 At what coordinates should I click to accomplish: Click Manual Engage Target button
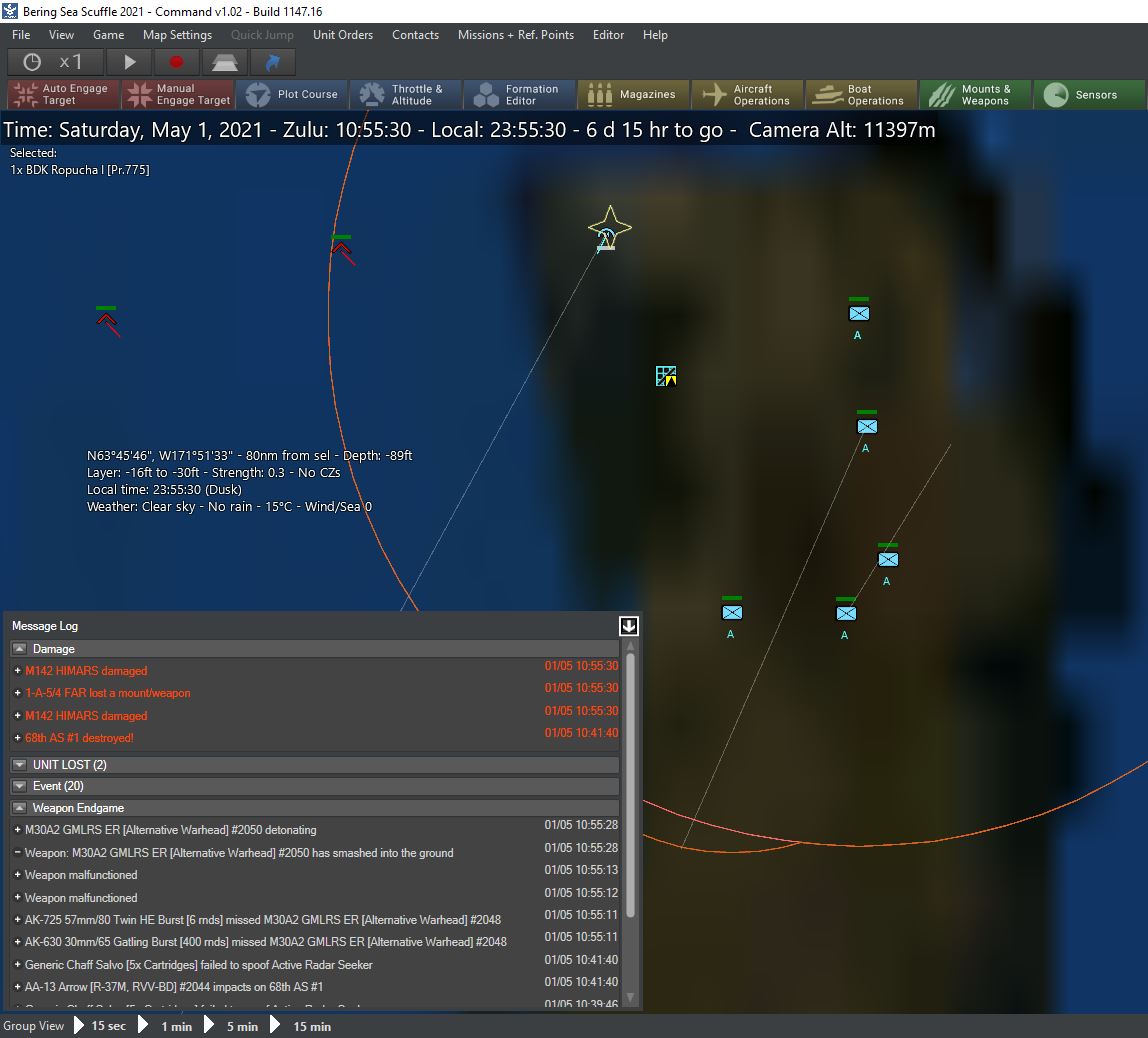tap(178, 94)
